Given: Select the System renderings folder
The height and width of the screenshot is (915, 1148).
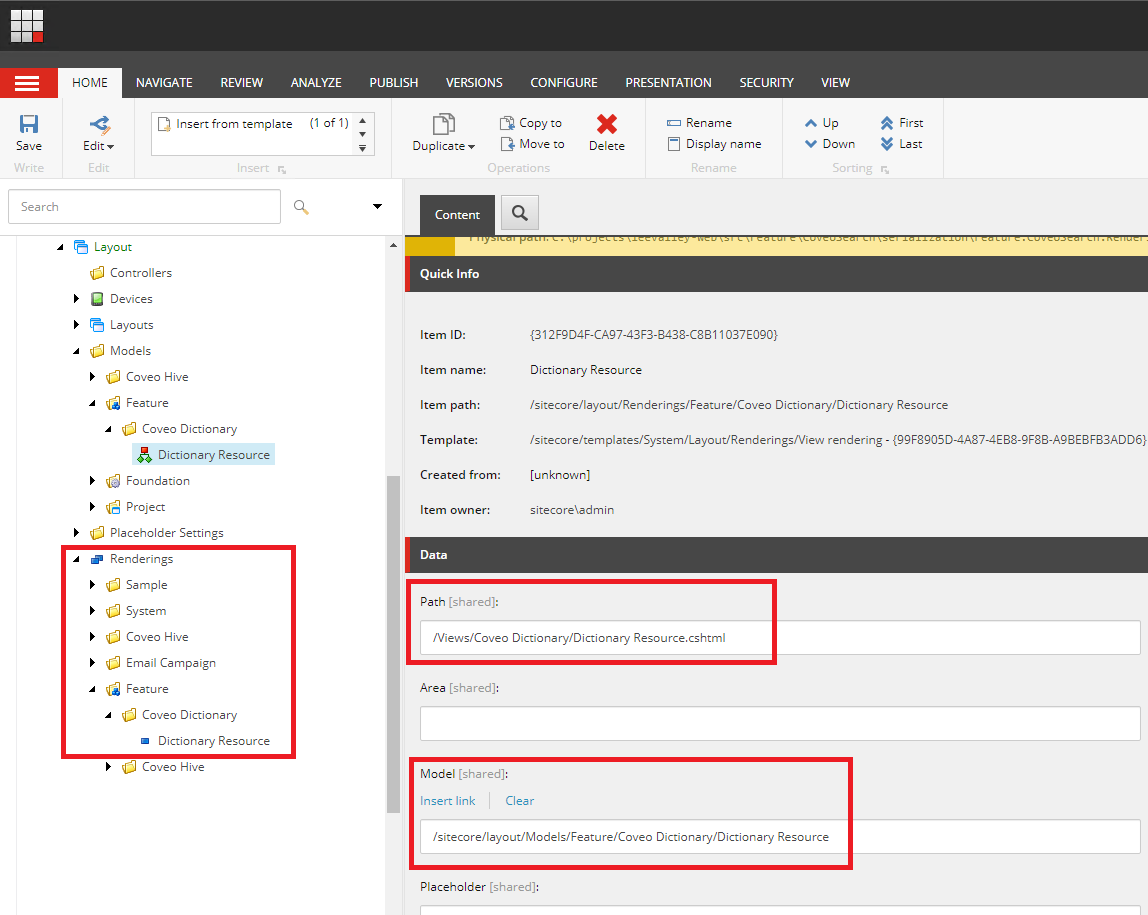Looking at the screenshot, I should click(x=146, y=610).
